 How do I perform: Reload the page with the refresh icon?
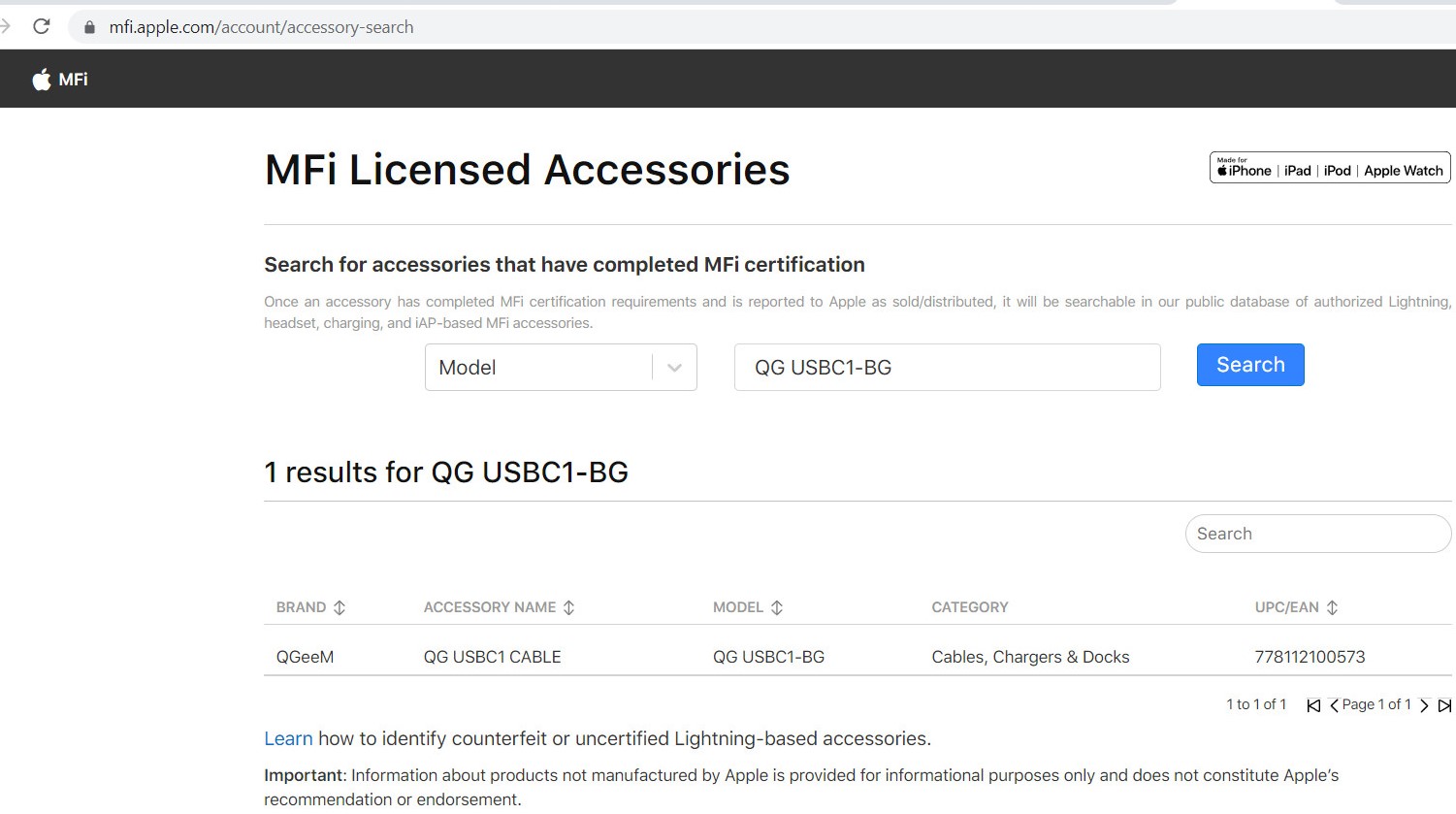click(41, 26)
